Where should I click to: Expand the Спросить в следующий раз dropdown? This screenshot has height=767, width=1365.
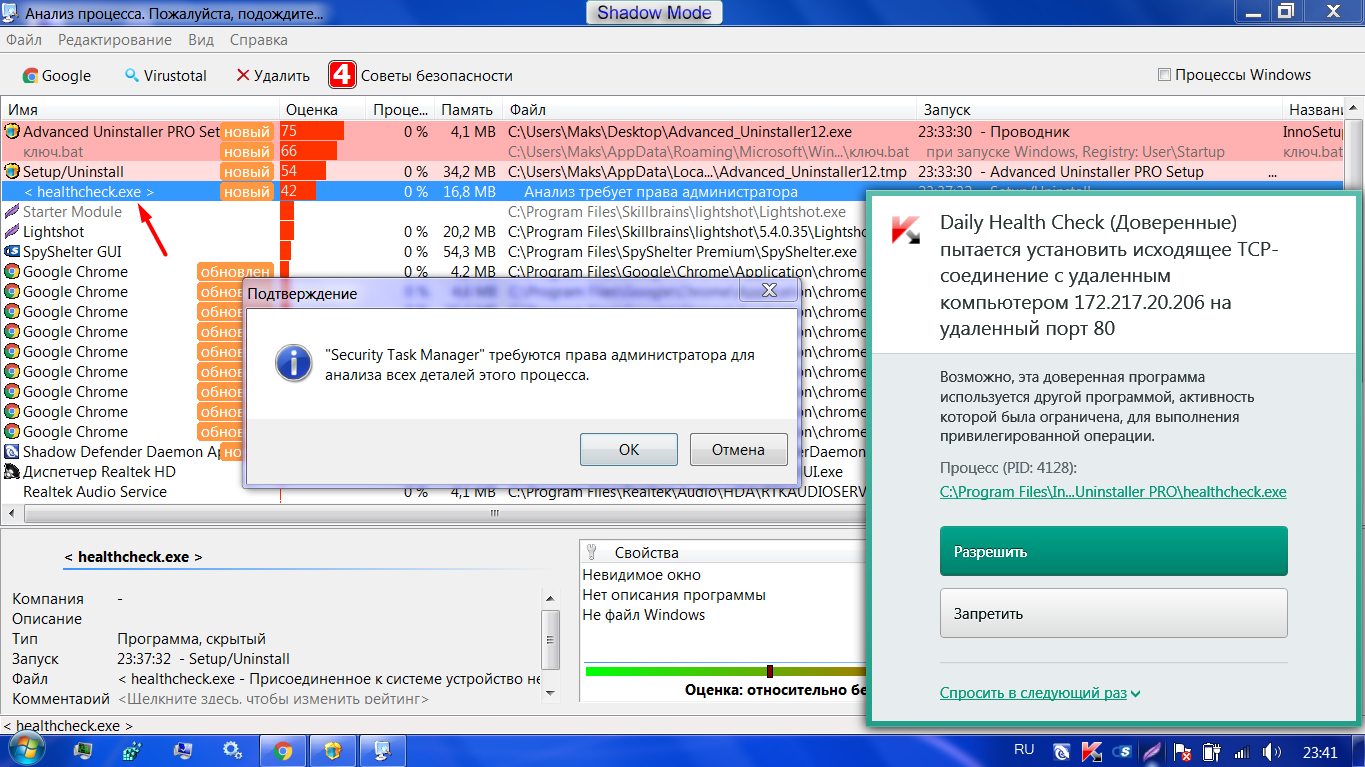pyautogui.click(x=1041, y=693)
